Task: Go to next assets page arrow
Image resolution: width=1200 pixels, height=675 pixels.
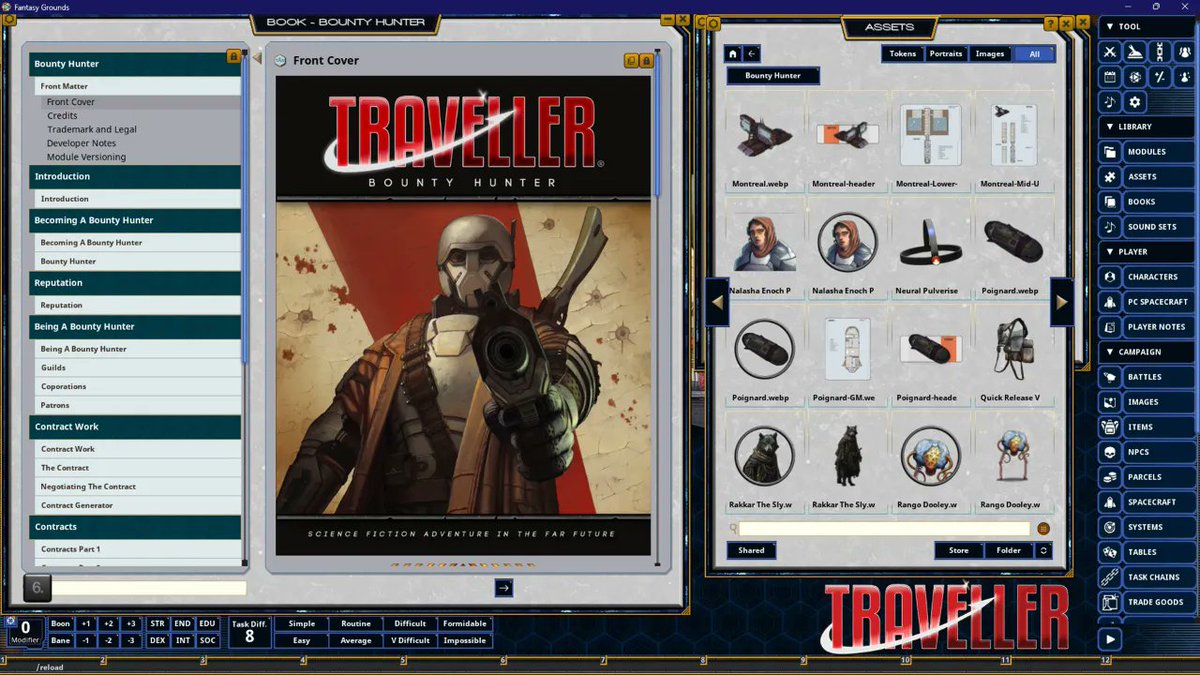Action: coord(1062,302)
